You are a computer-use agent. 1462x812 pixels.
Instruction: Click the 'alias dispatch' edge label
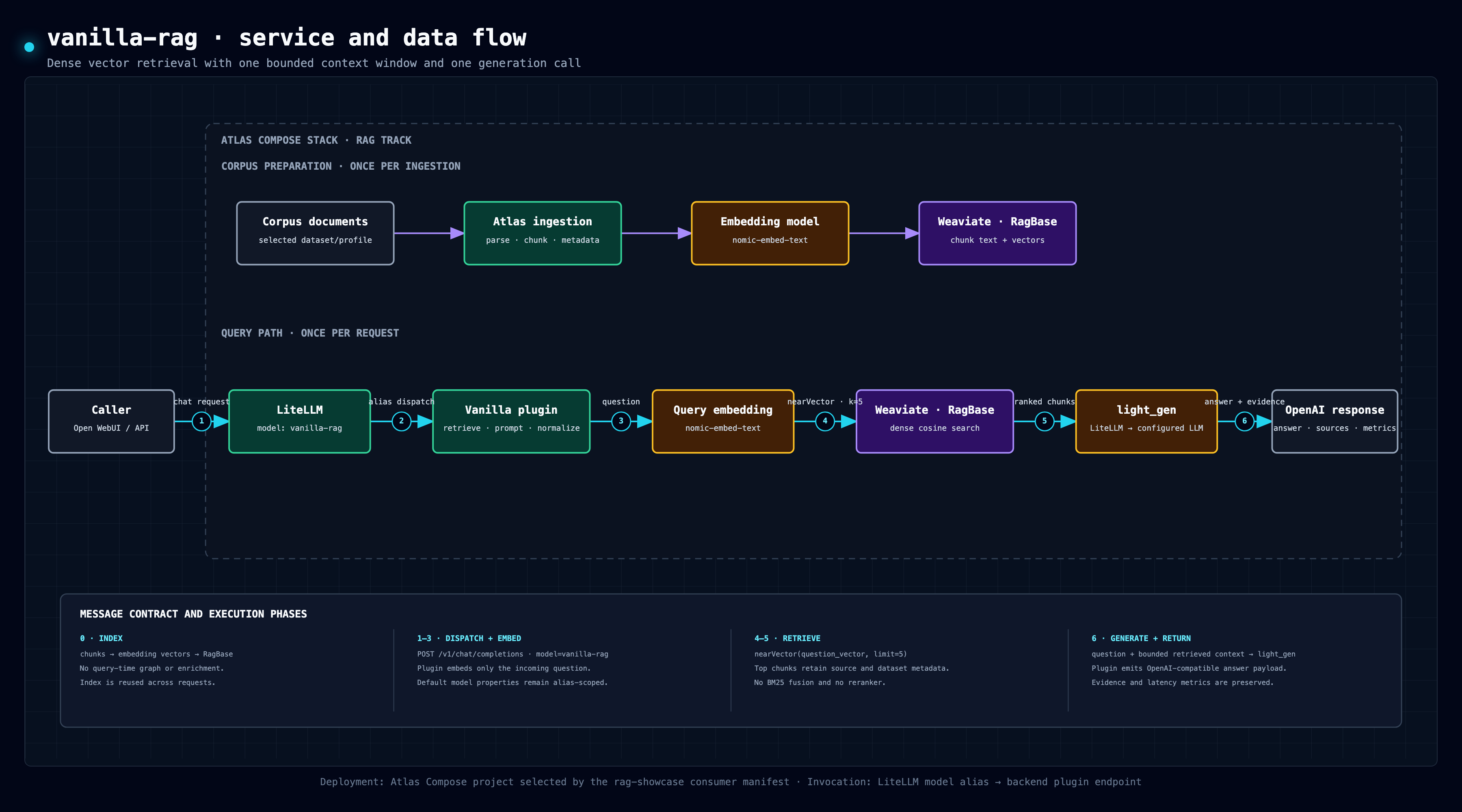[x=401, y=402]
